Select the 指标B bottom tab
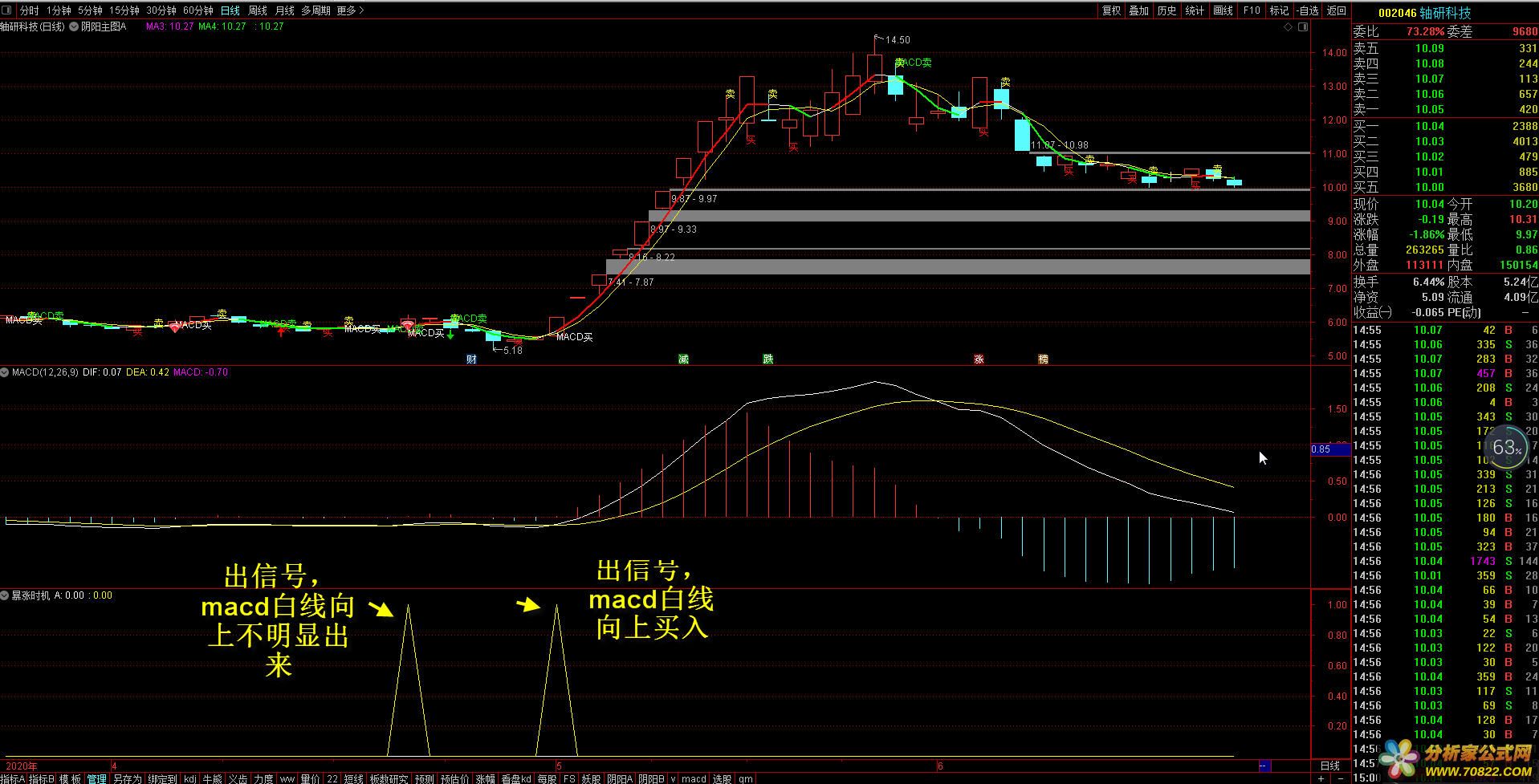 pyautogui.click(x=42, y=778)
